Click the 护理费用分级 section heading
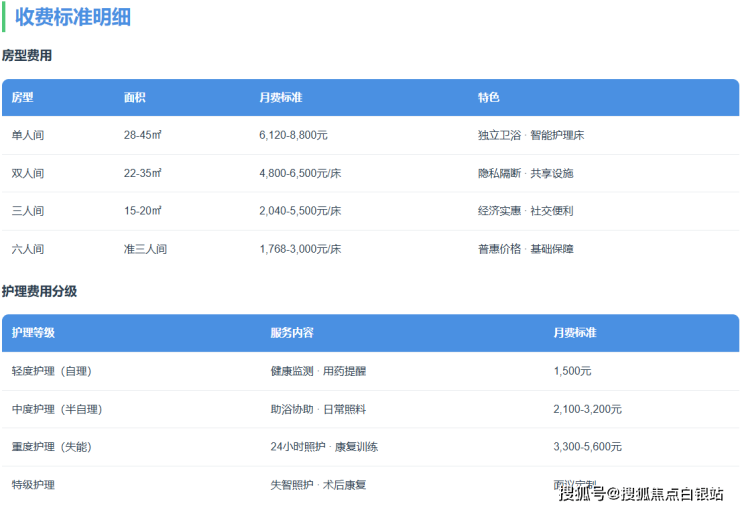Image resolution: width=740 pixels, height=510 pixels. point(39,291)
